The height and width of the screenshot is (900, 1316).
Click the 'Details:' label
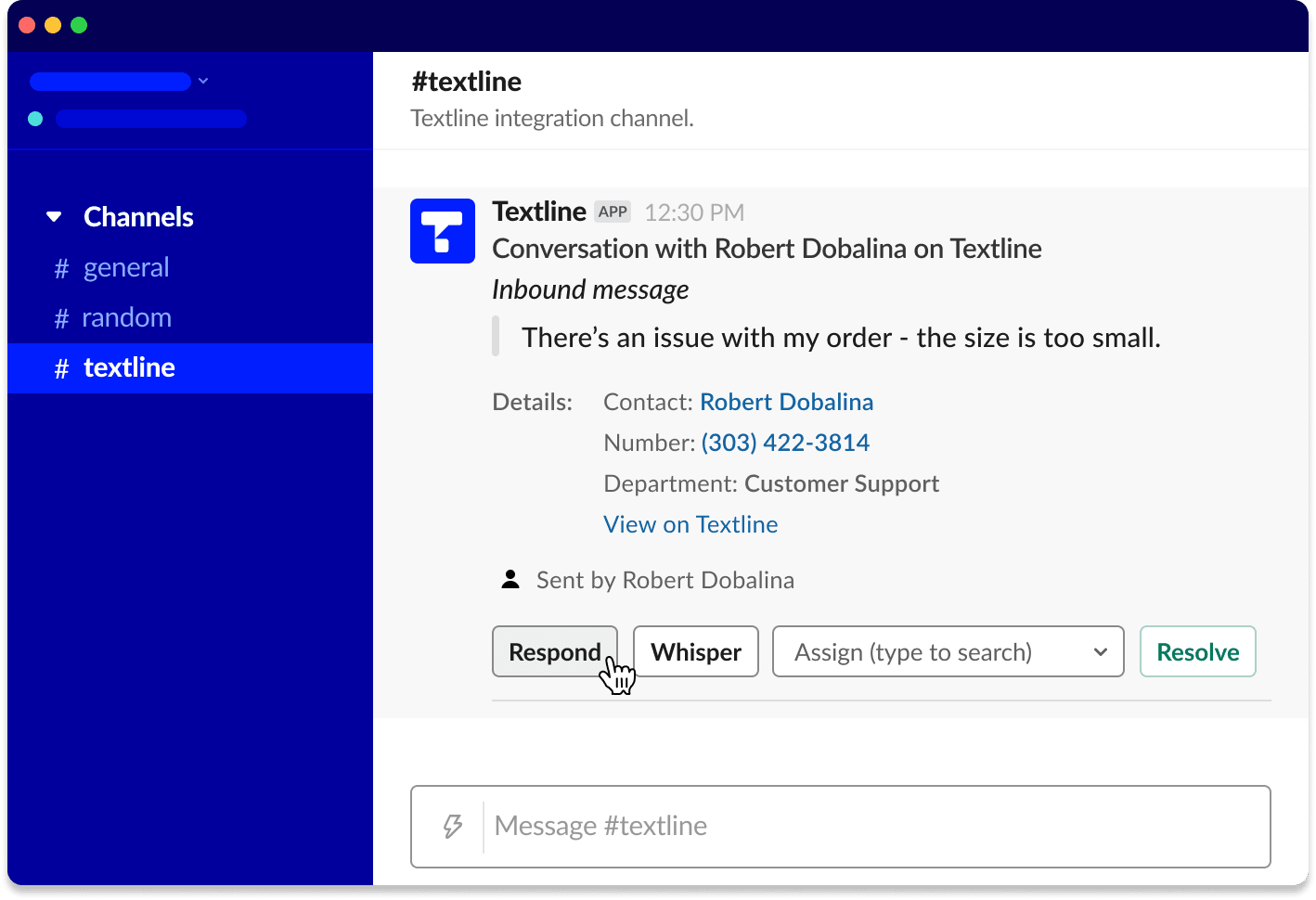[532, 402]
